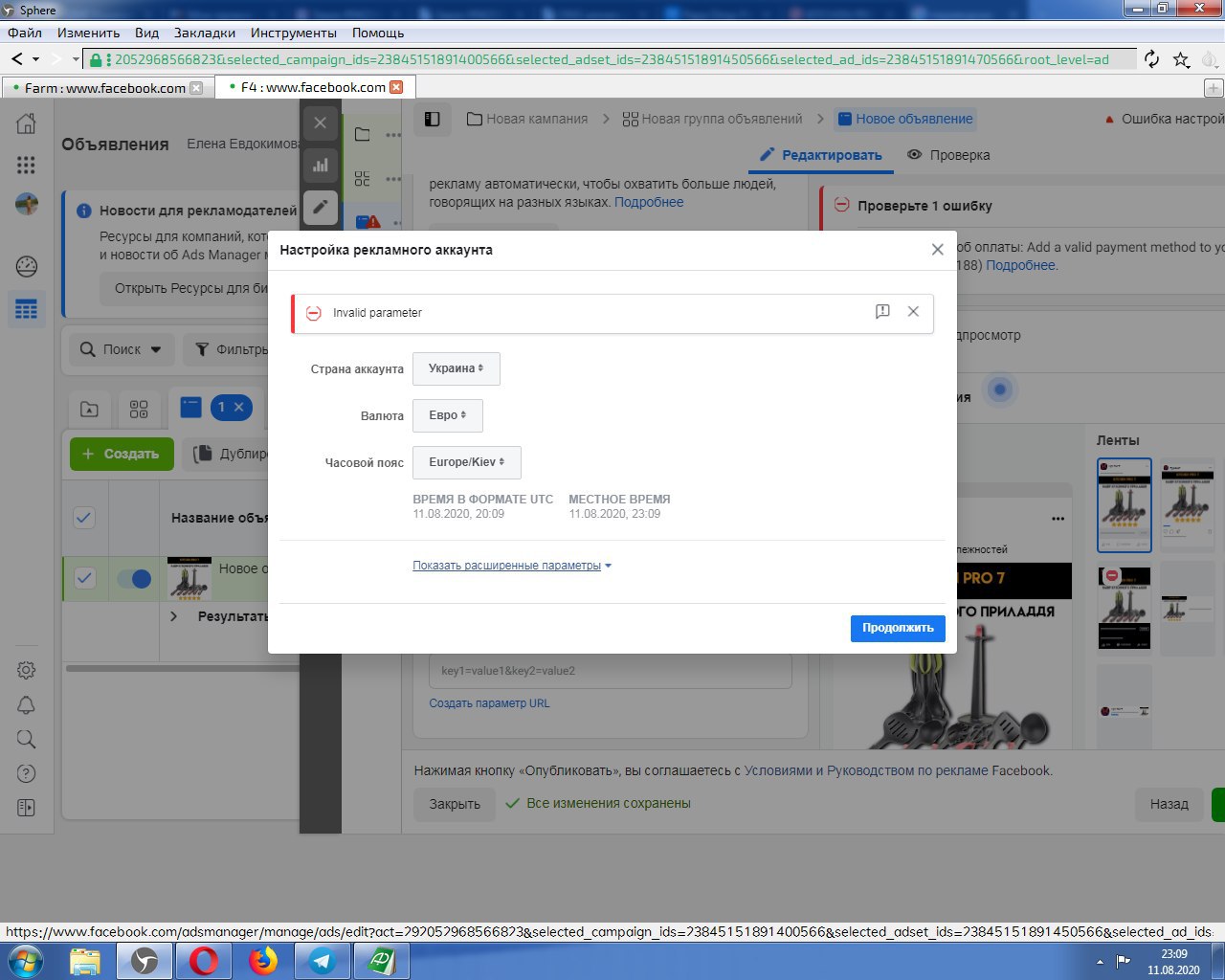Open the Ad sets grid tab icon
The width and height of the screenshot is (1225, 980).
tap(139, 410)
